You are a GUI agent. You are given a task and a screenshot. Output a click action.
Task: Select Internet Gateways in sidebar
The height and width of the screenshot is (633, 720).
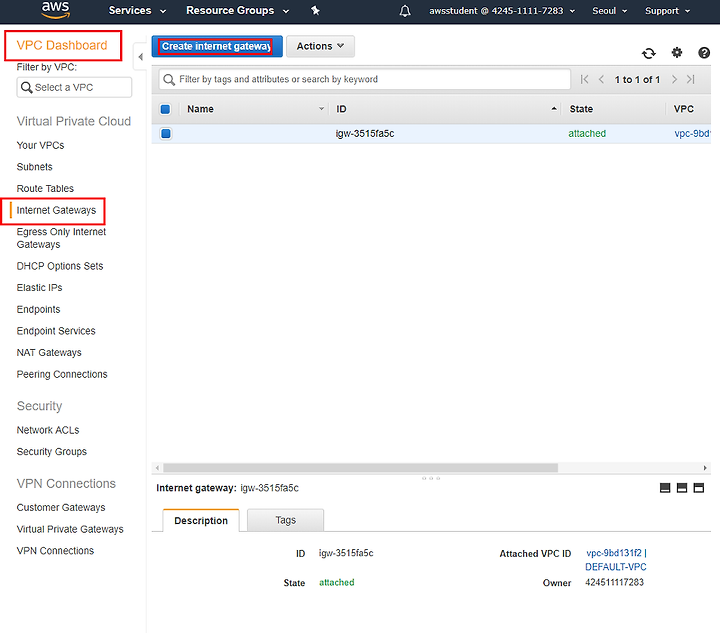click(x=56, y=210)
